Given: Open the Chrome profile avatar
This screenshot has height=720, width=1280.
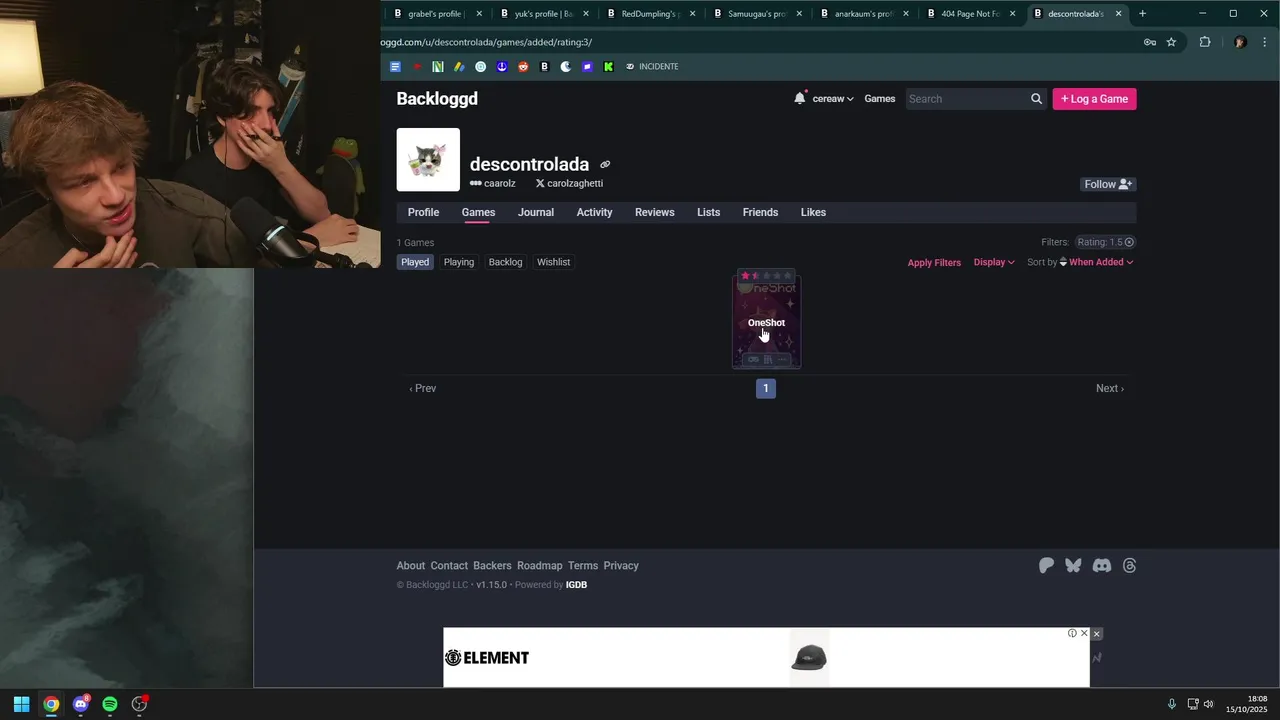Looking at the screenshot, I should (1240, 42).
